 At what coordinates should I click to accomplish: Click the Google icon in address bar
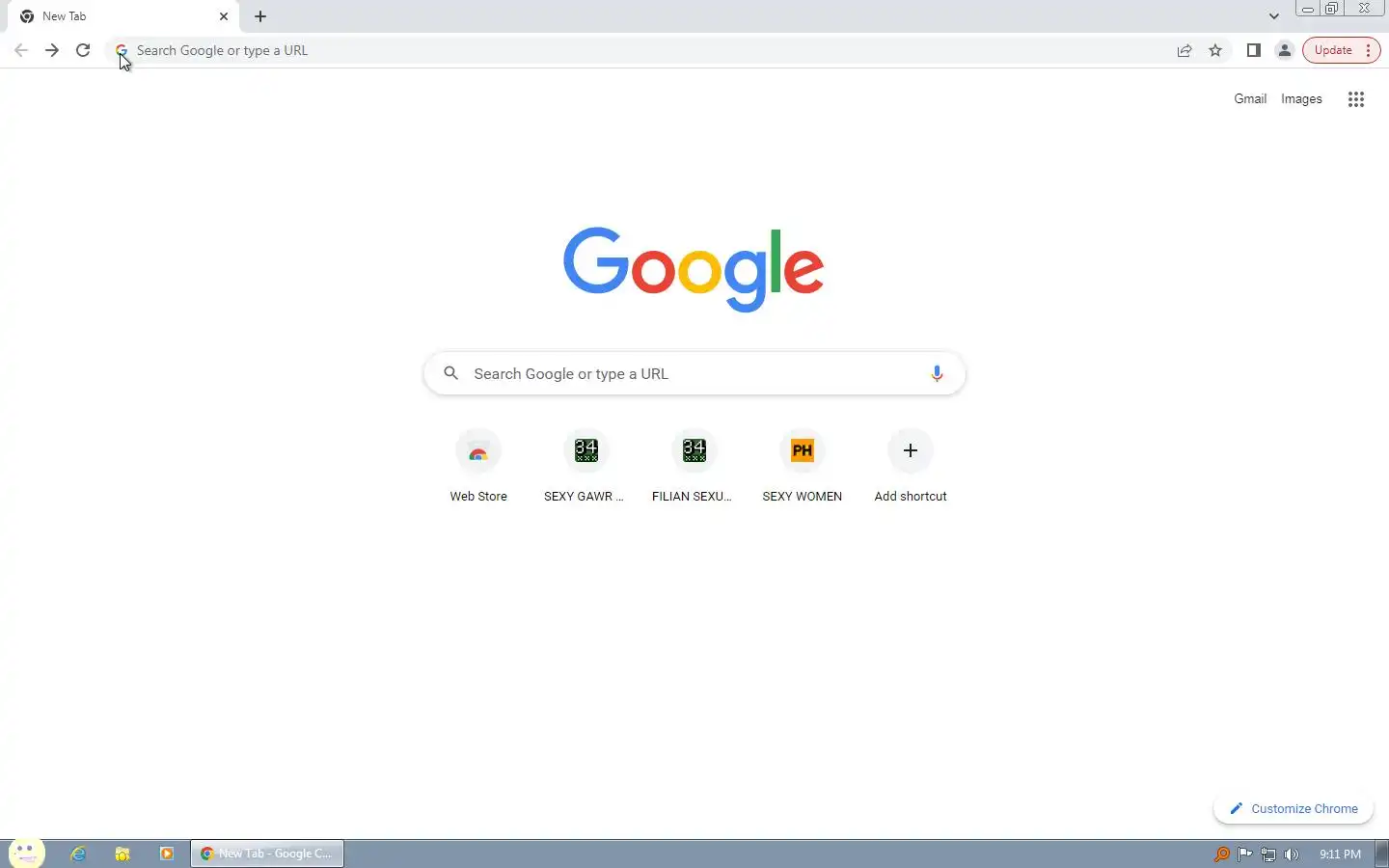(x=122, y=50)
